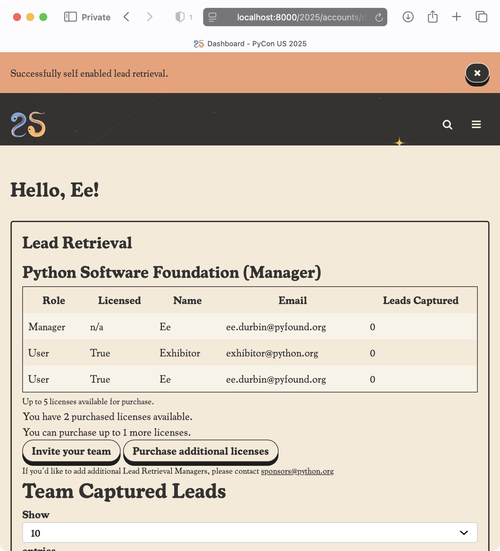Expand the Show entries dropdown
Screen dimensions: 500x551
pyautogui.click(x=250, y=533)
